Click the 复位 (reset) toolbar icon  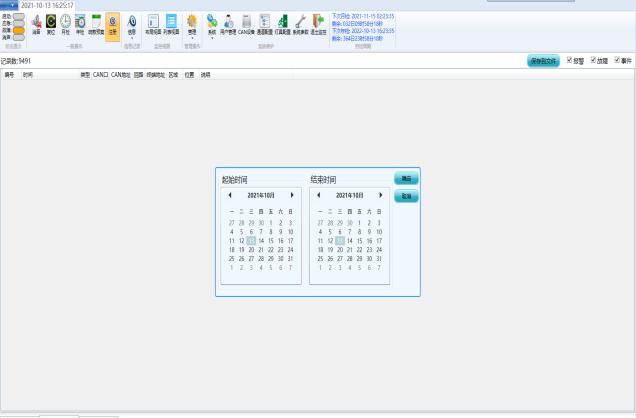pos(51,22)
